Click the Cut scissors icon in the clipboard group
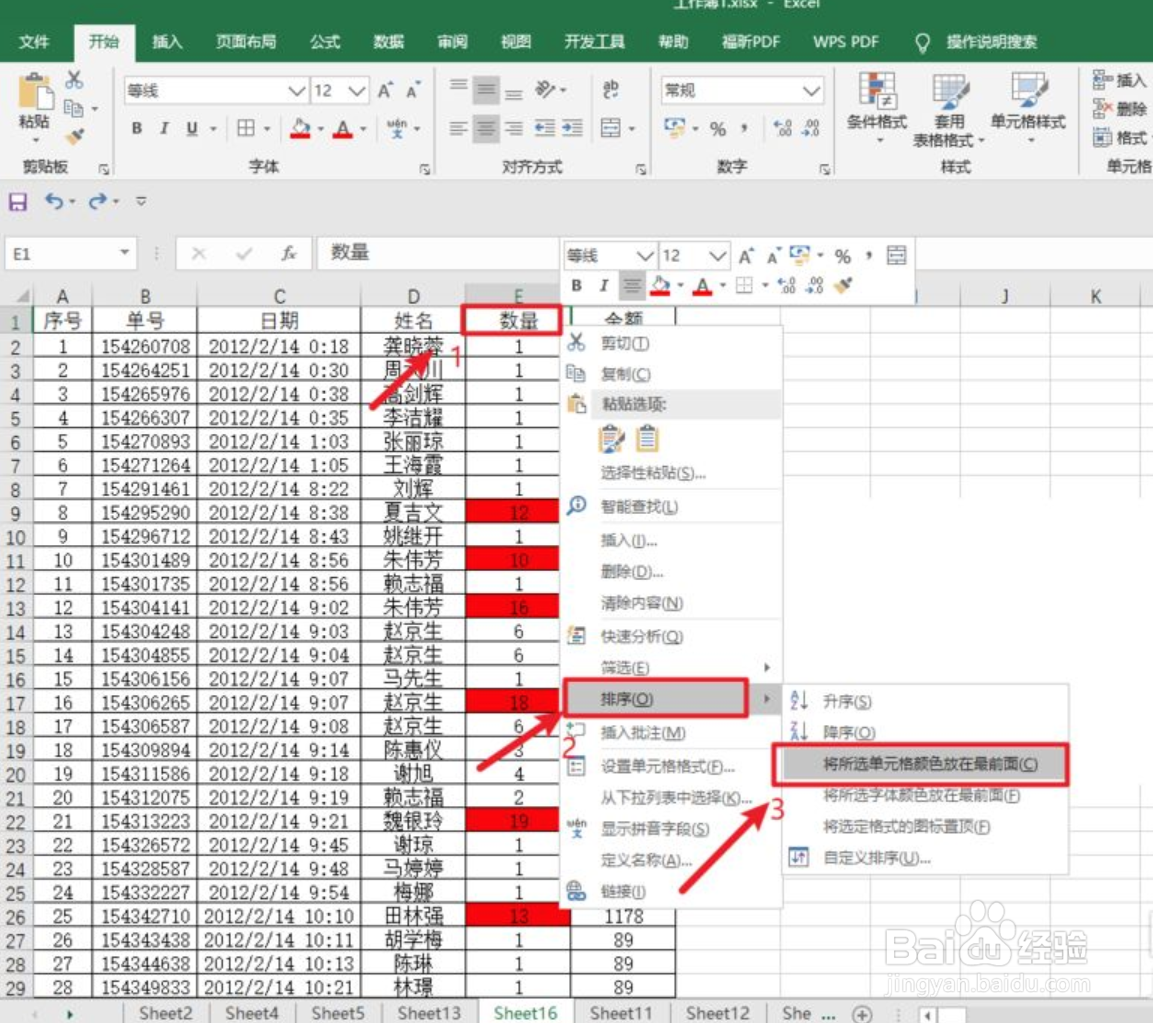Image resolution: width=1153 pixels, height=1023 pixels. [74, 79]
